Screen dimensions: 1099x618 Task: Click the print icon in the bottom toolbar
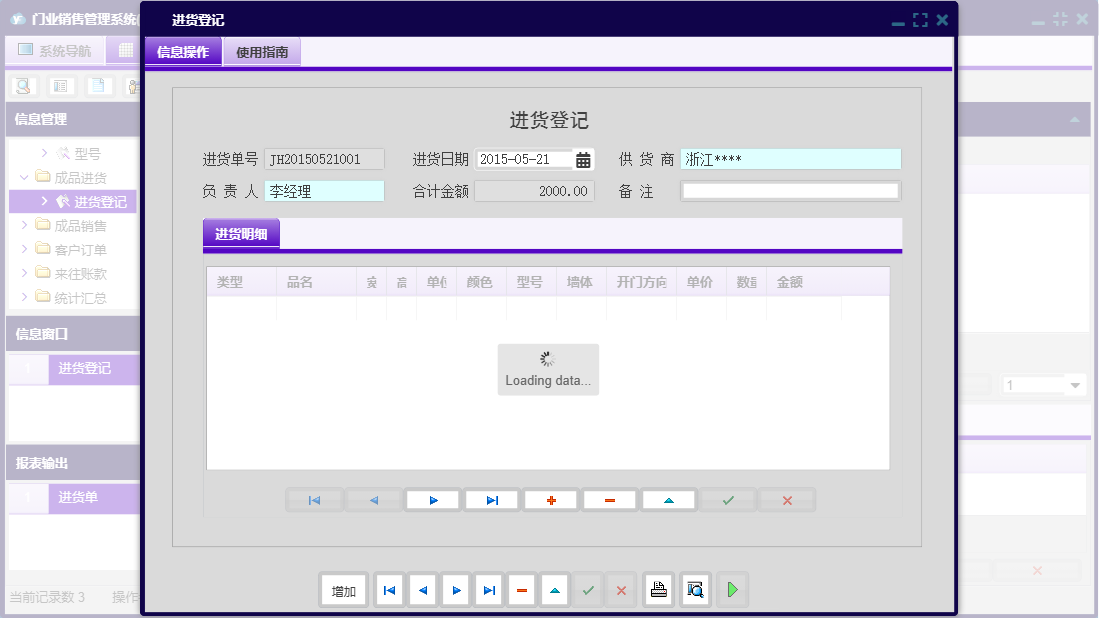[x=659, y=590]
